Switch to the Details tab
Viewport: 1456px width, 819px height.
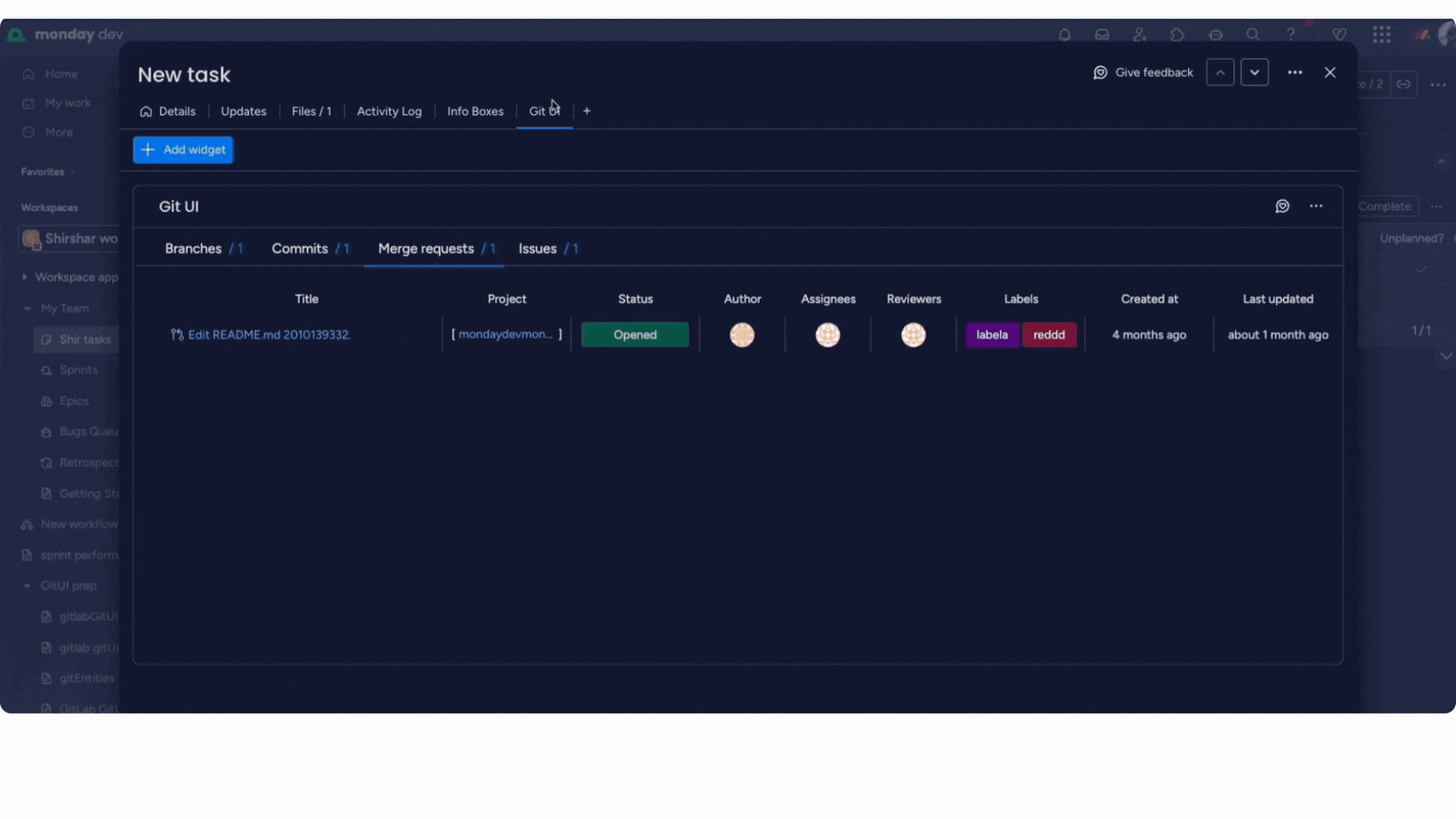[168, 111]
